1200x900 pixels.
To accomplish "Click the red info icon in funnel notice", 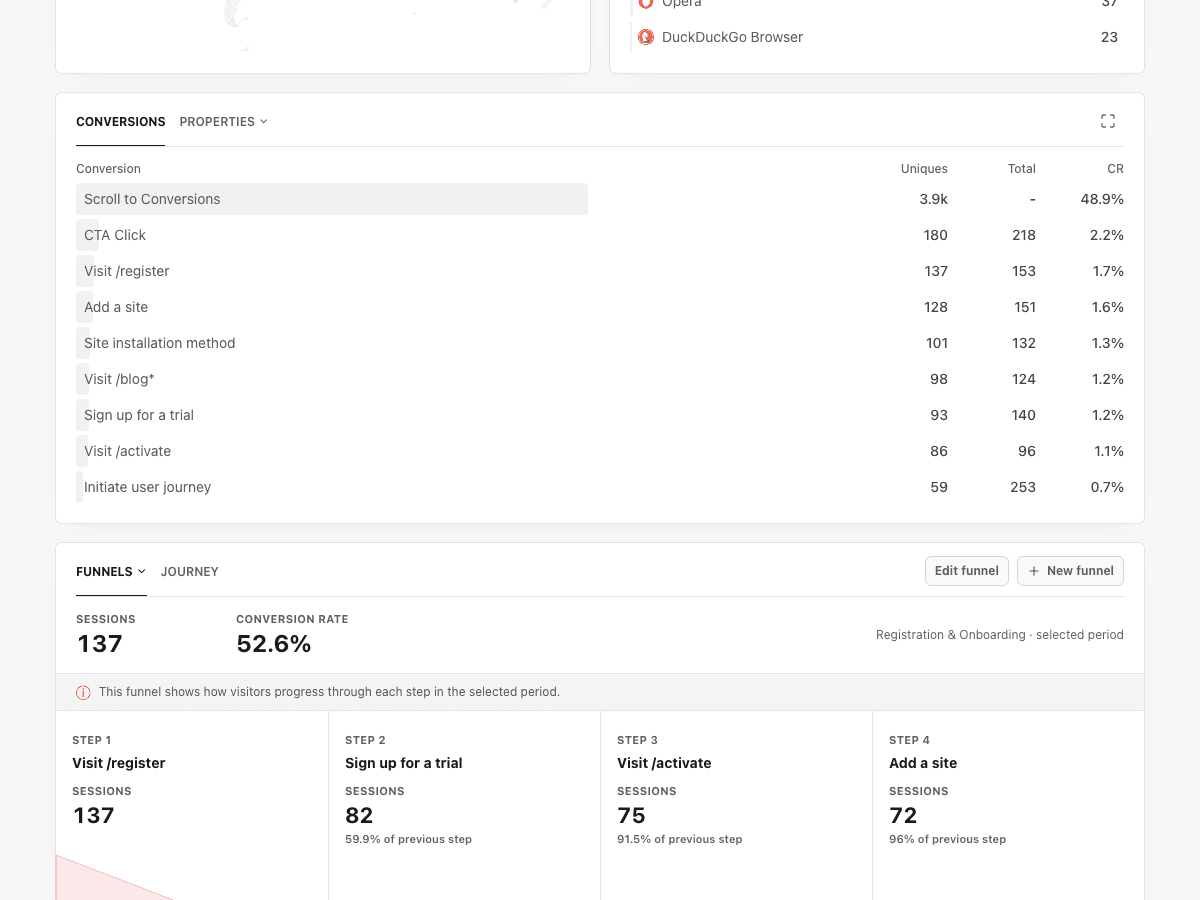I will pos(84,692).
